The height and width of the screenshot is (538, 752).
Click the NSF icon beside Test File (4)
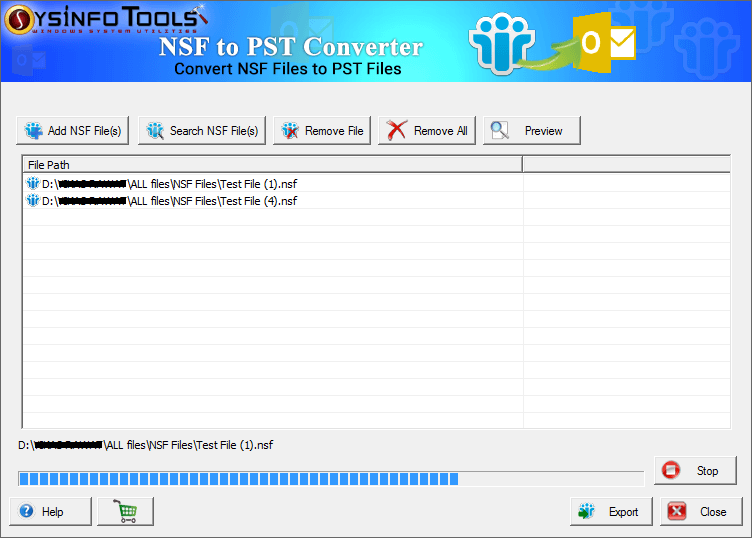tap(33, 200)
